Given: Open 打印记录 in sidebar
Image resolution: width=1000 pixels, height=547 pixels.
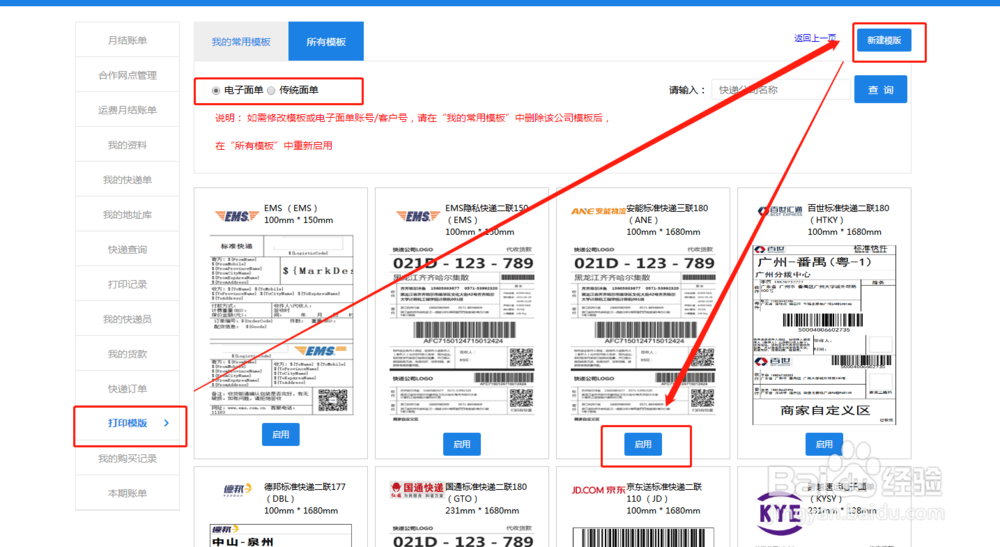Looking at the screenshot, I should [128, 284].
